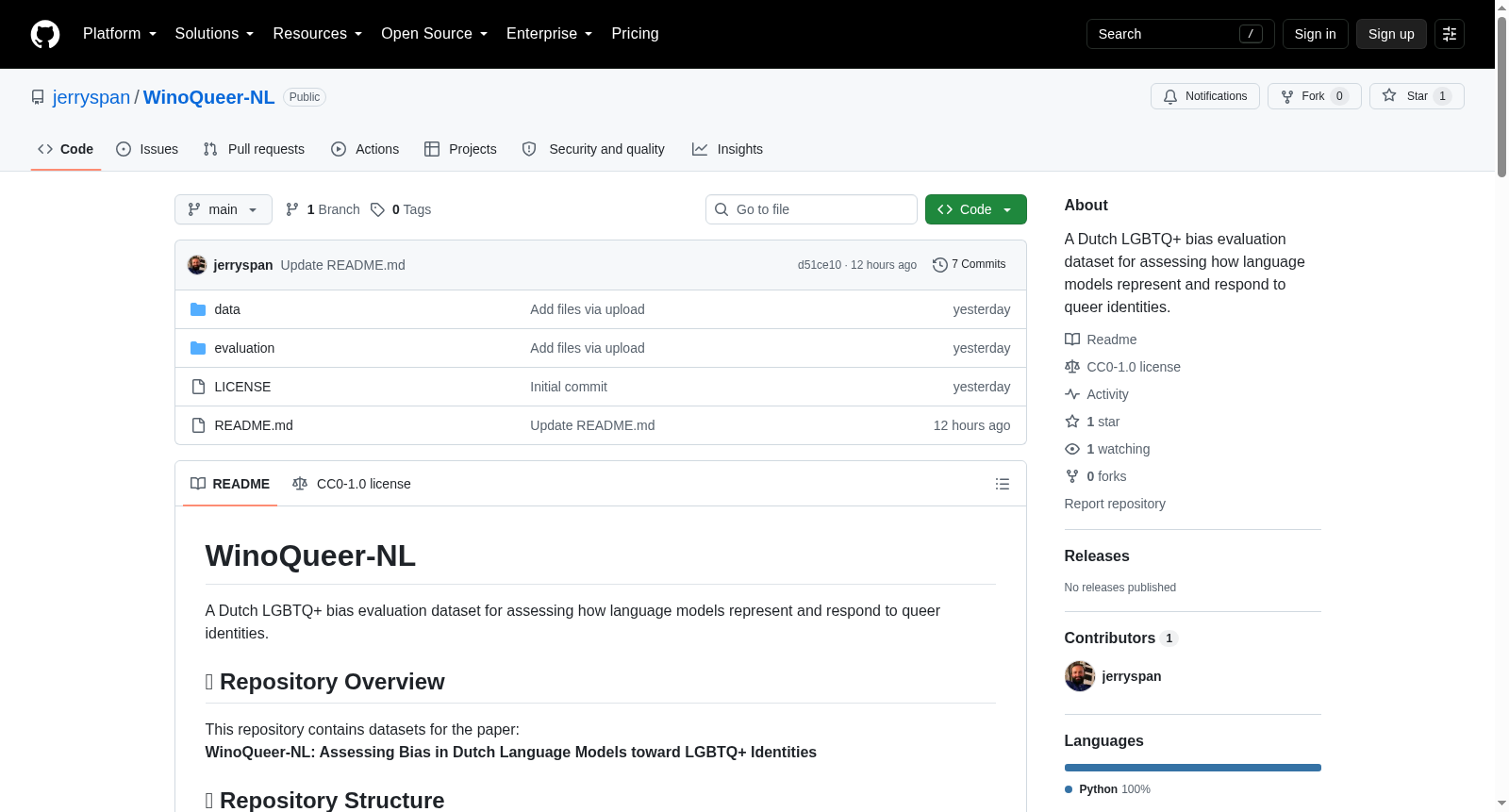Click the Python language progress bar
1509x812 pixels.
tap(1193, 768)
